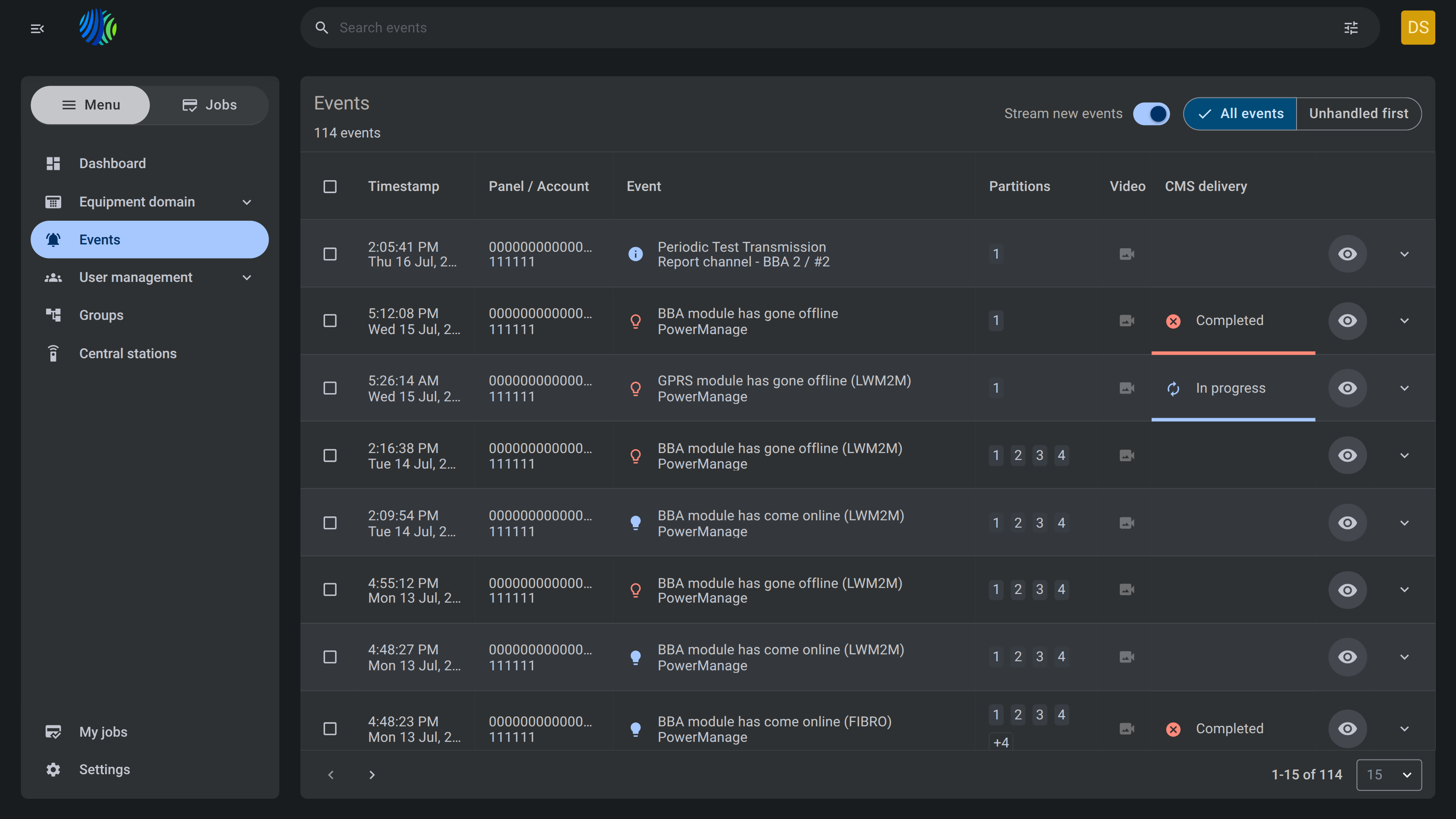Image resolution: width=1456 pixels, height=819 pixels.
Task: Open rows per page dropdown
Action: (x=1388, y=774)
